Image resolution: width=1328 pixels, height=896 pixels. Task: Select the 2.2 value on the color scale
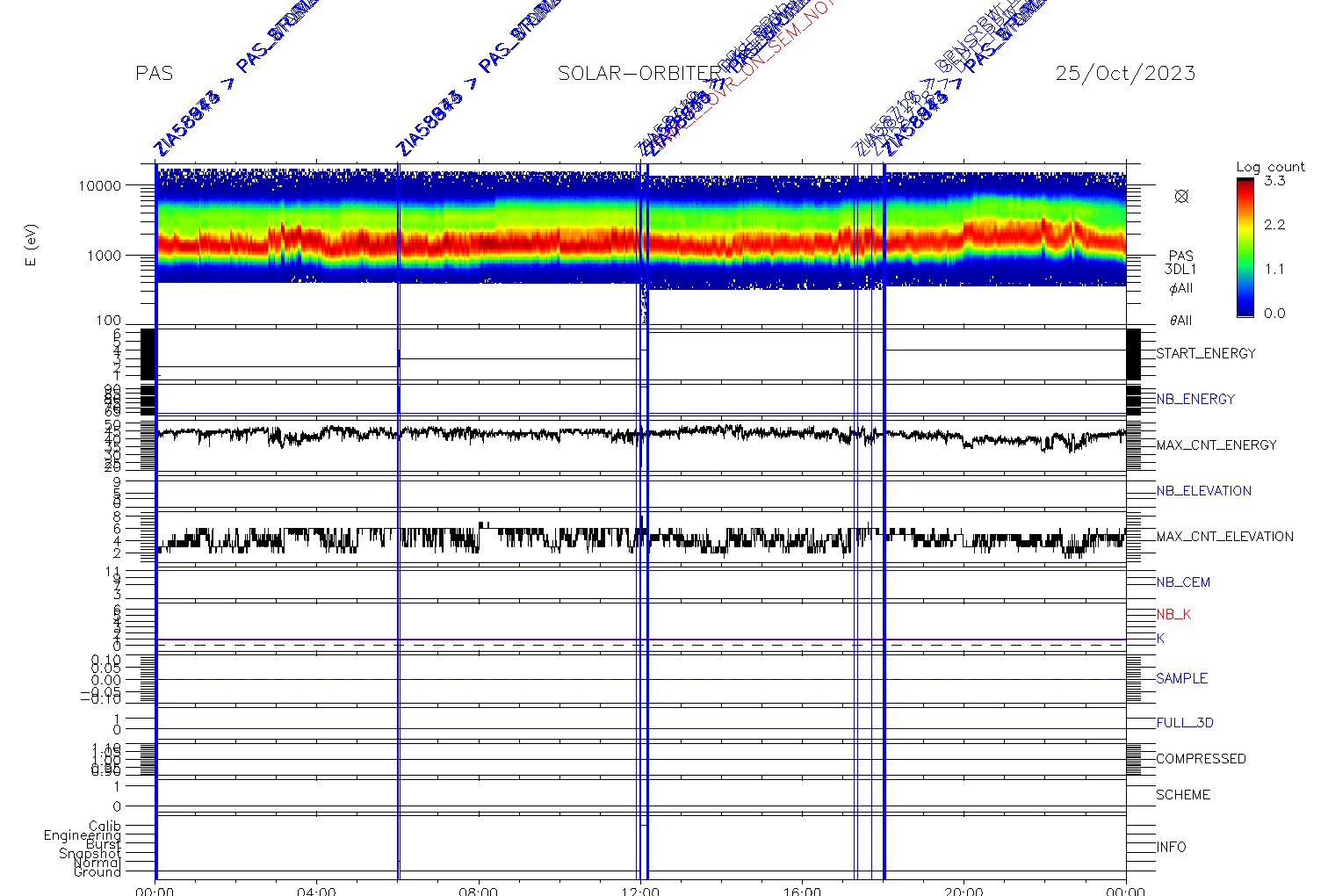pos(1274,225)
